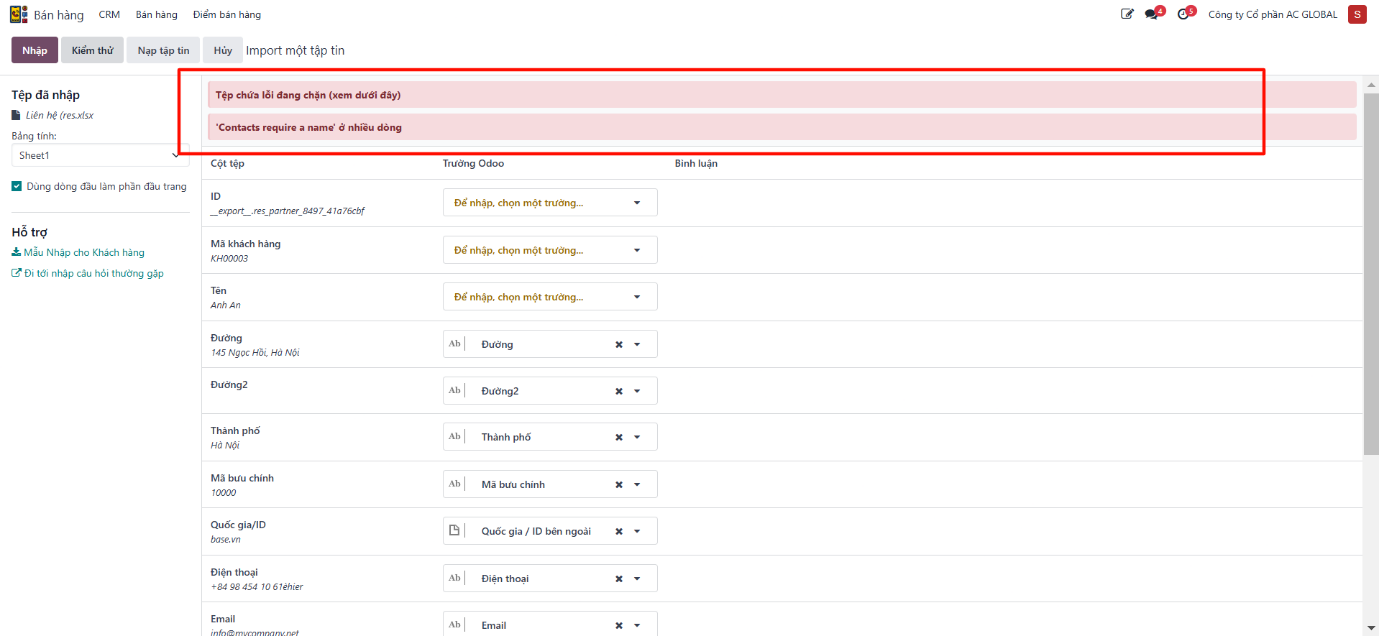1379x636 pixels.
Task: Click the Ab type icon of Thành phố field
Action: (455, 437)
